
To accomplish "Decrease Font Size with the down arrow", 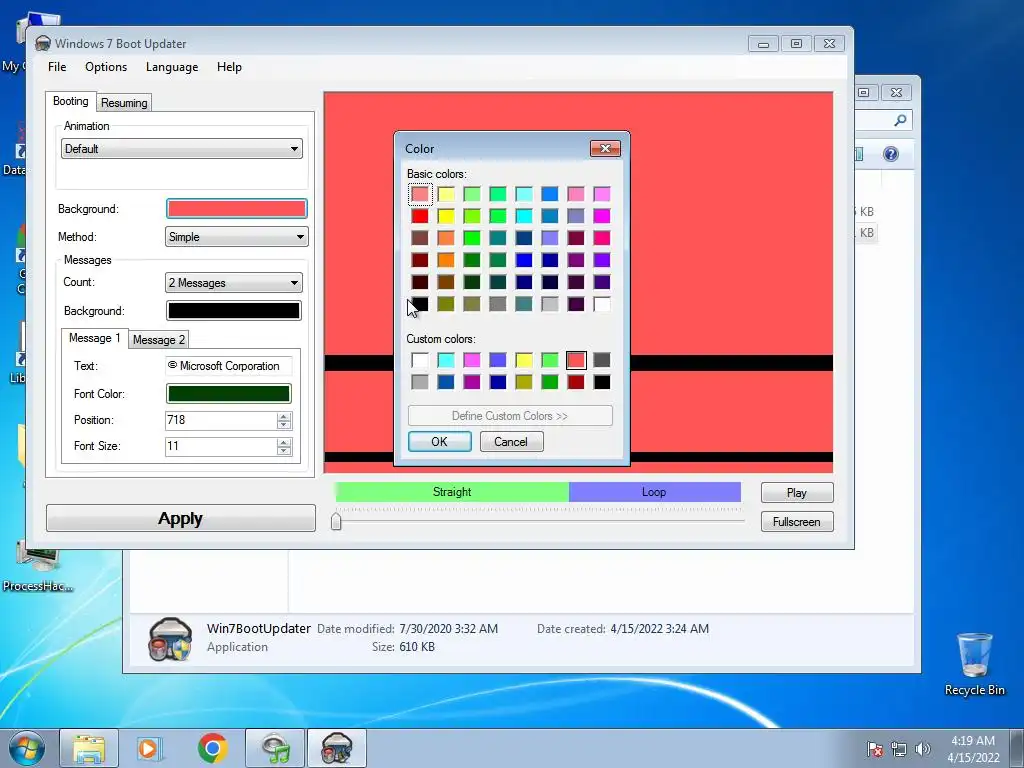I will click(x=284, y=451).
